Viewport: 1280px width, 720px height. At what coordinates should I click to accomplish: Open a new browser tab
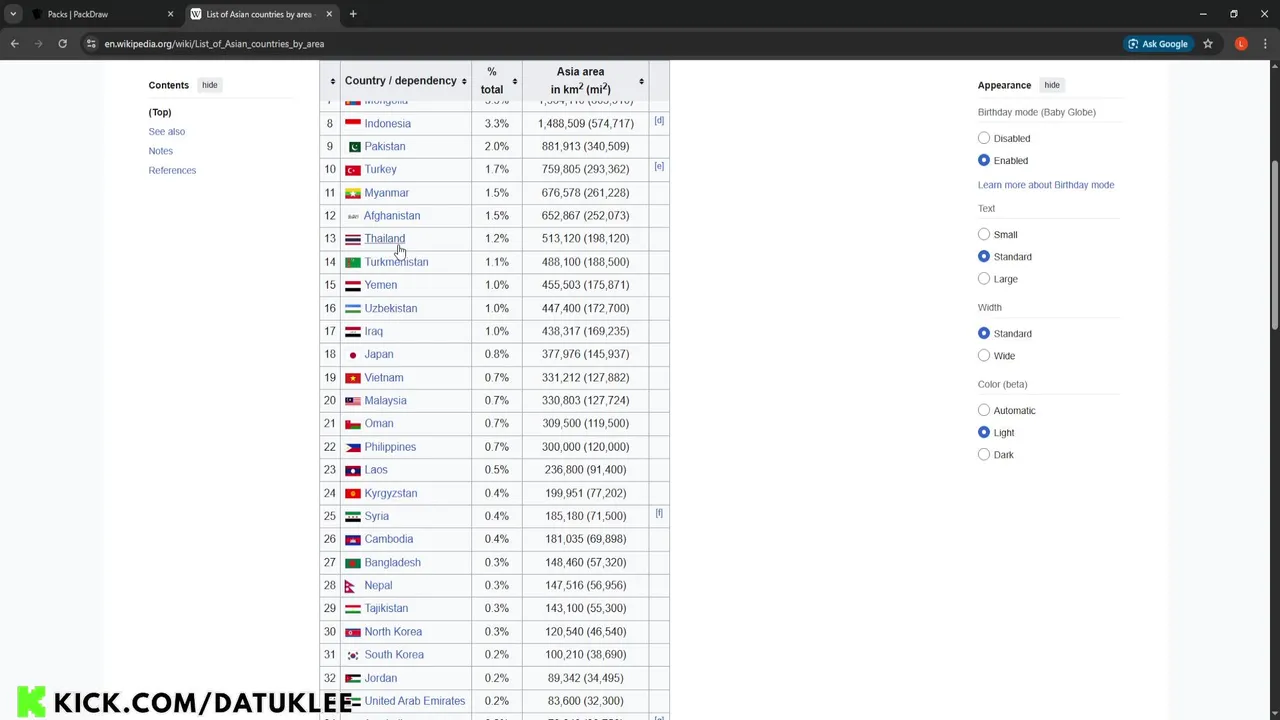click(x=353, y=14)
